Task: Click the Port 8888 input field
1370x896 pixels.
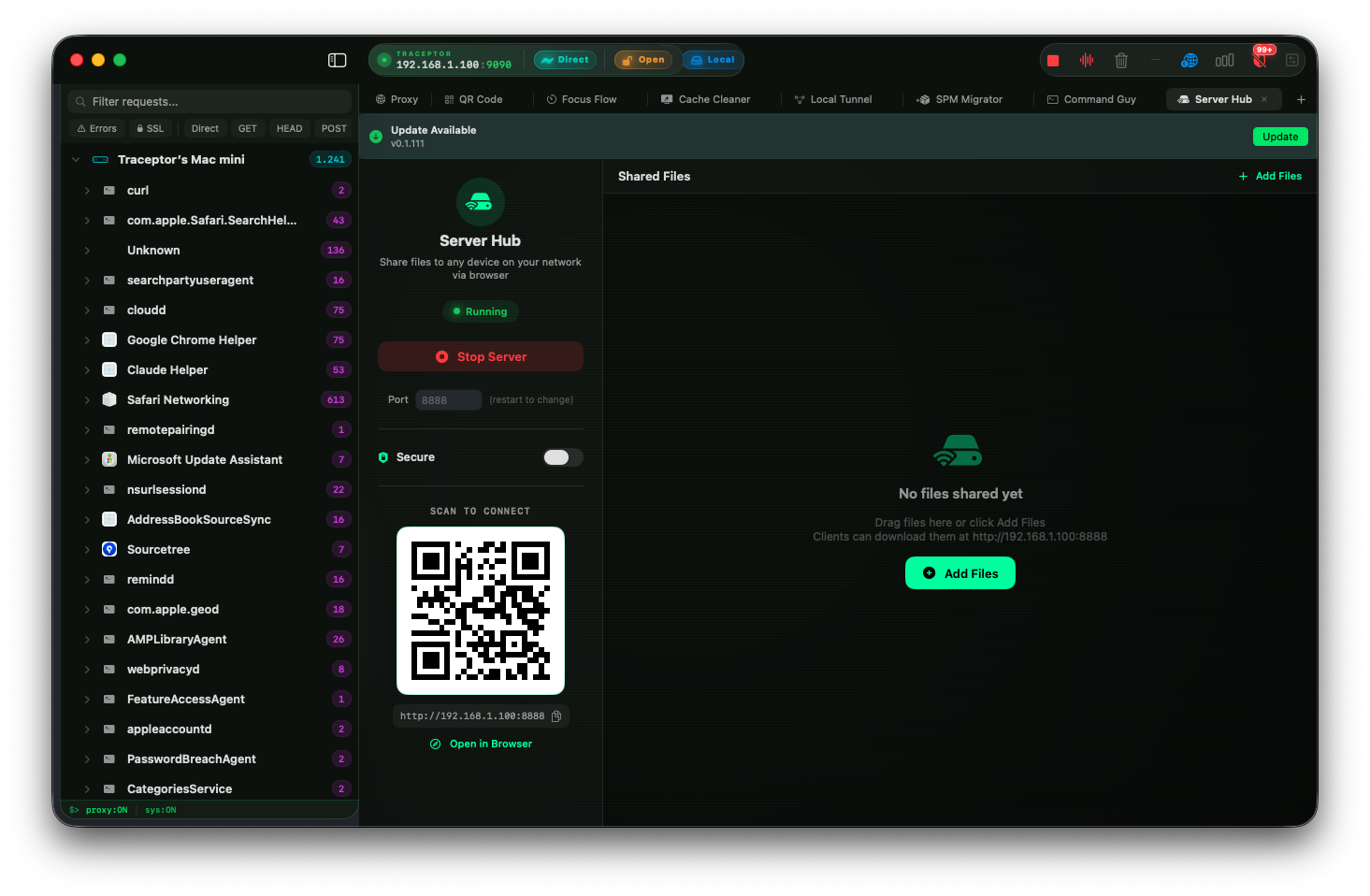Action: click(x=449, y=400)
